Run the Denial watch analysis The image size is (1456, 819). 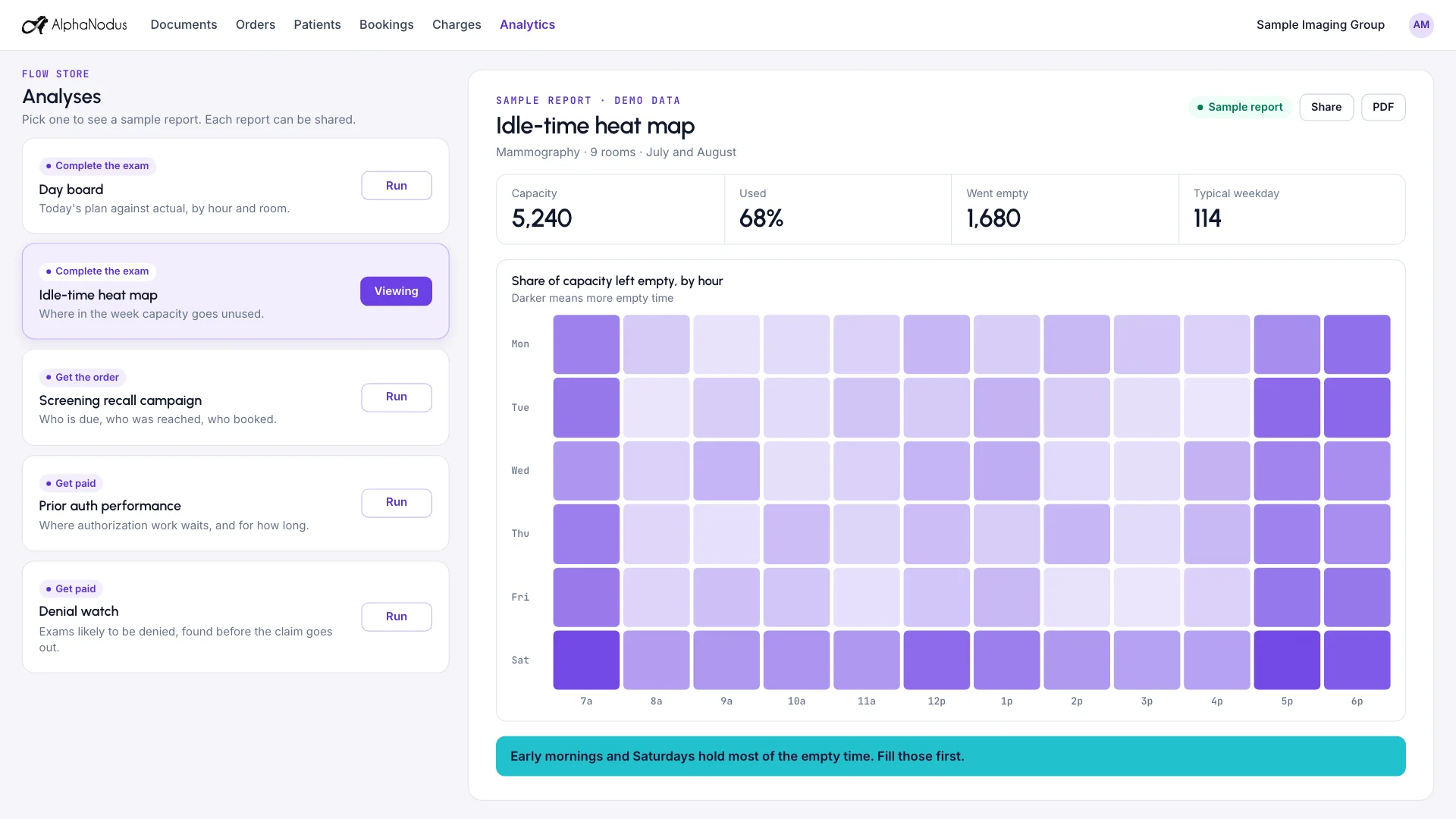(397, 617)
